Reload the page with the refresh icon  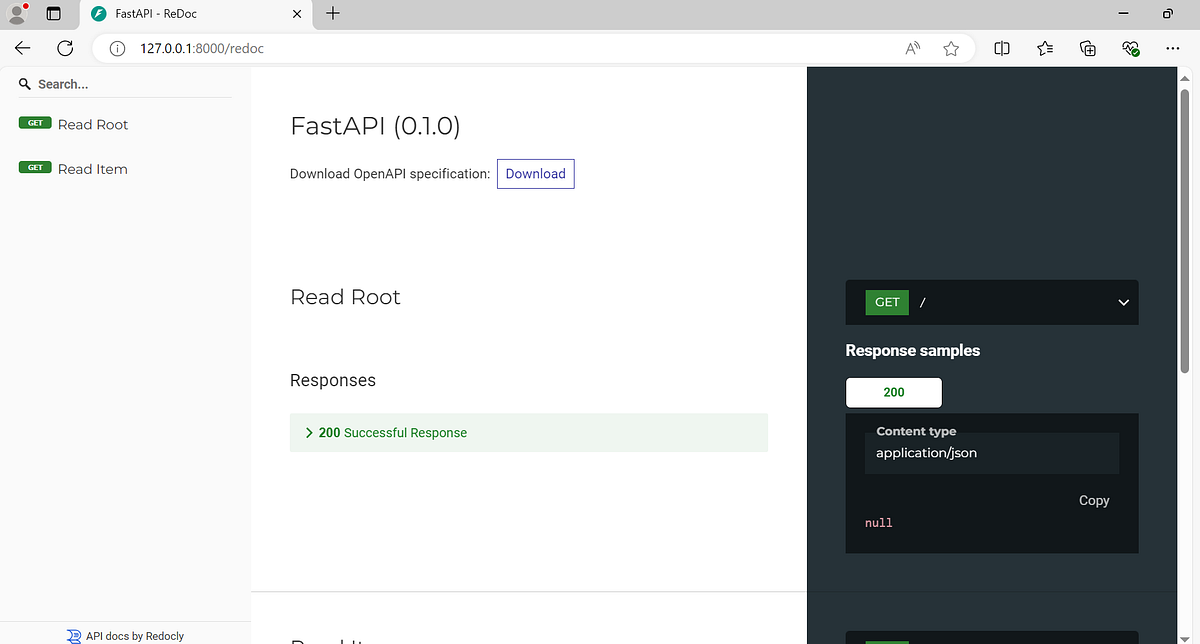[65, 47]
